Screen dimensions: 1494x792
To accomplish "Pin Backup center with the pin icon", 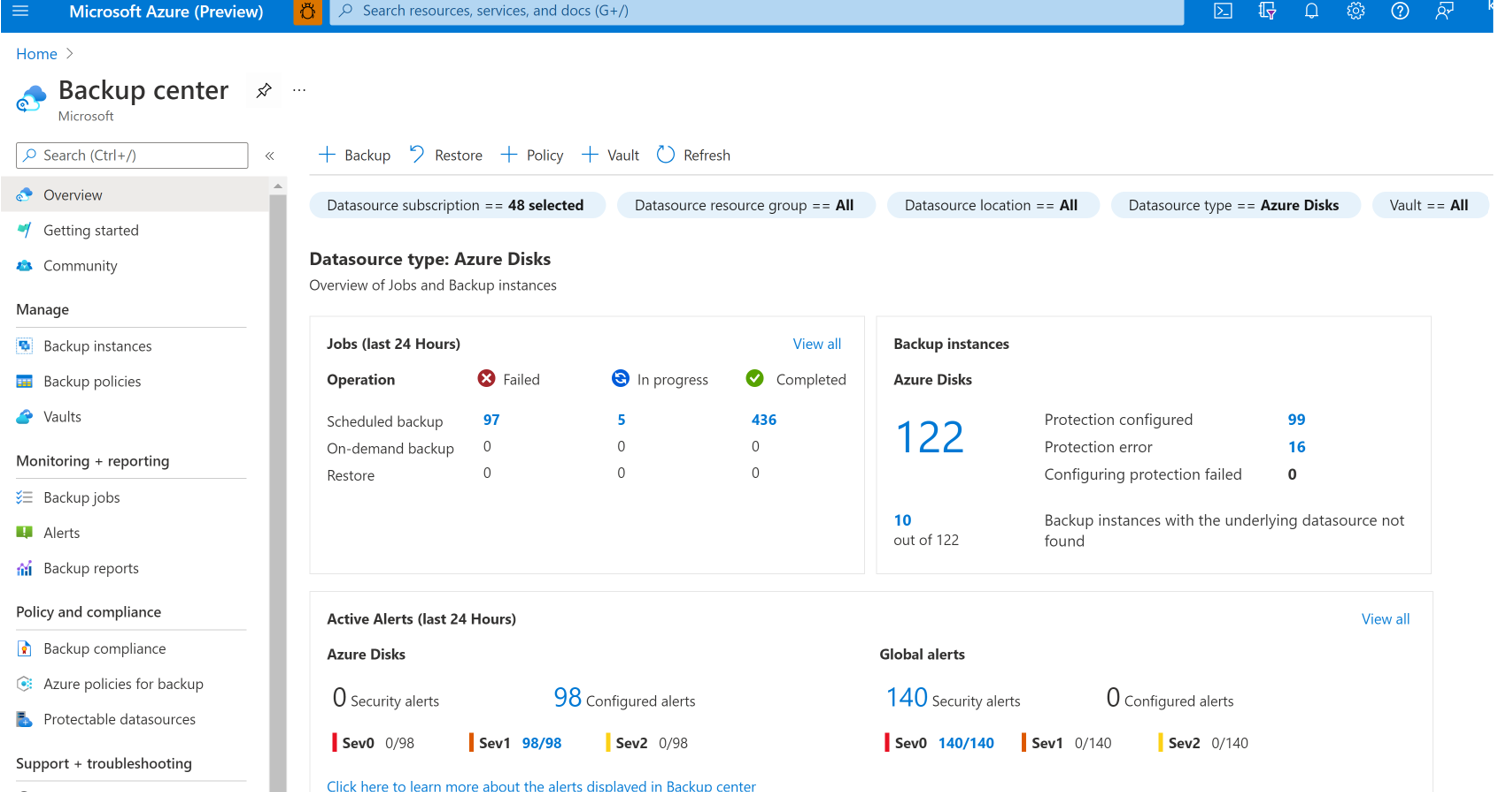I will coord(264,90).
